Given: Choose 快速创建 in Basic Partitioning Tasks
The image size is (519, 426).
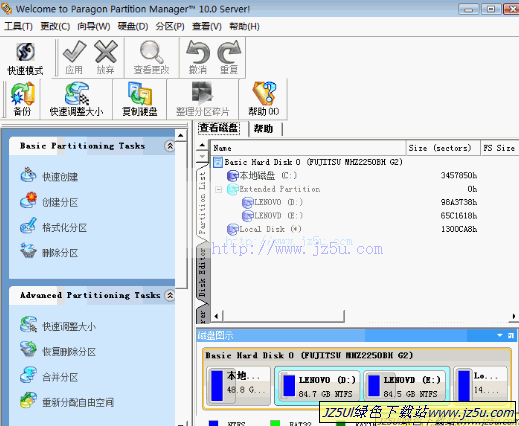Looking at the screenshot, I should click(49, 176).
